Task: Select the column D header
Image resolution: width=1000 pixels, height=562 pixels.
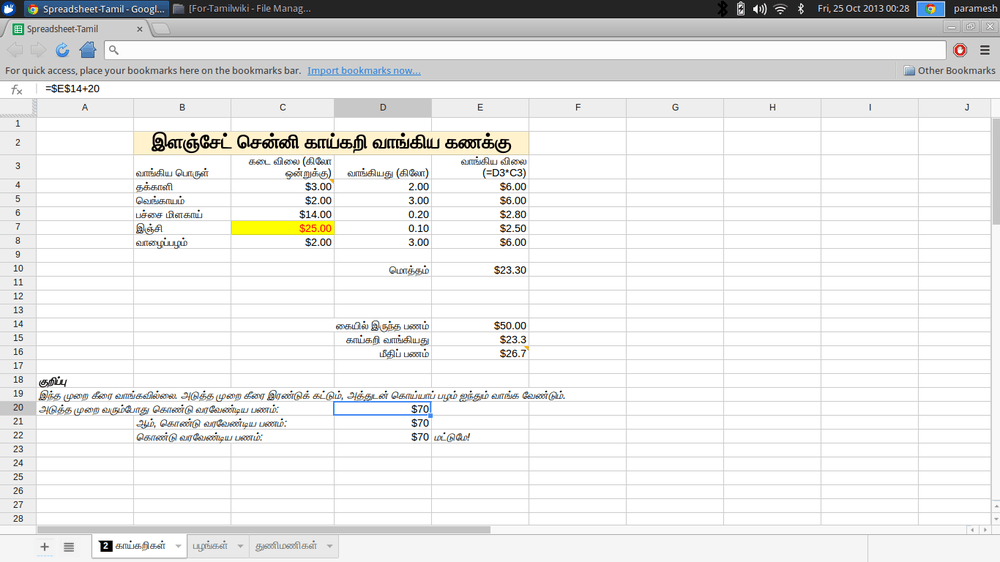Action: point(382,107)
